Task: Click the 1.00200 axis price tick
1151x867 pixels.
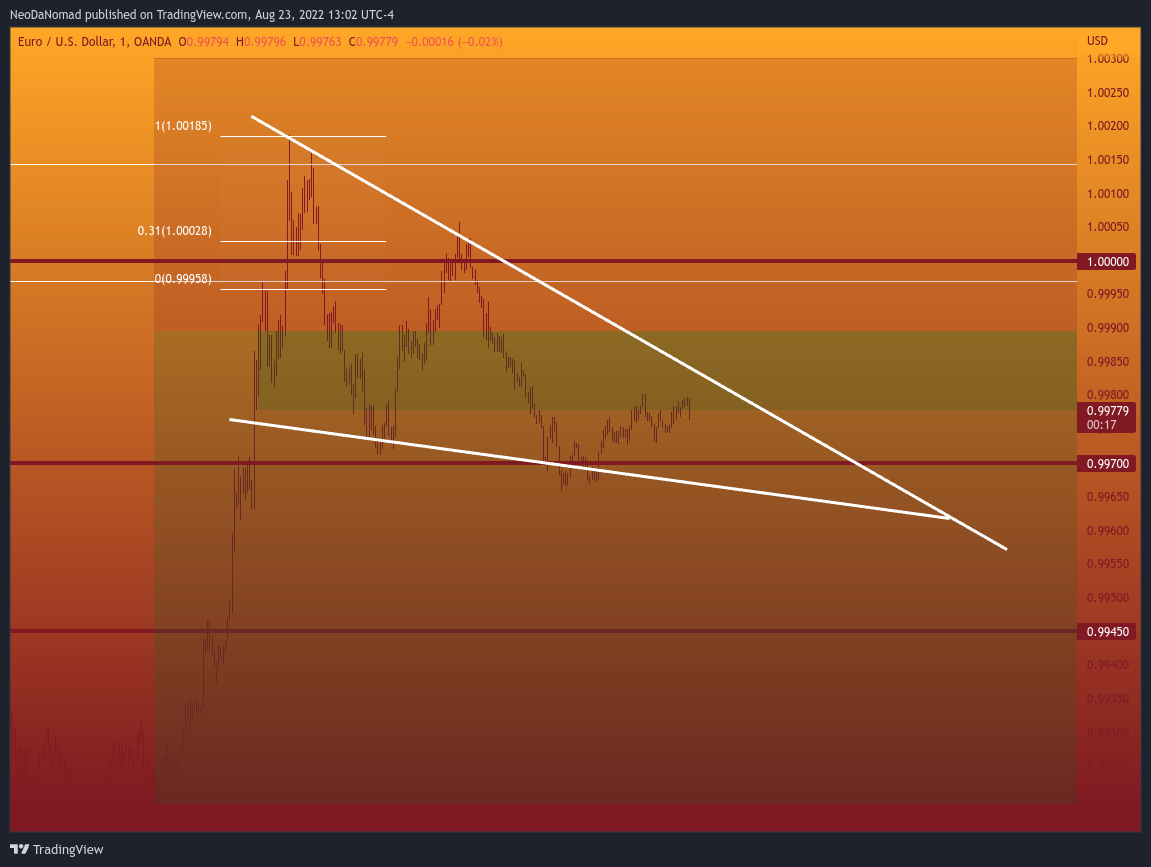Action: click(1108, 126)
